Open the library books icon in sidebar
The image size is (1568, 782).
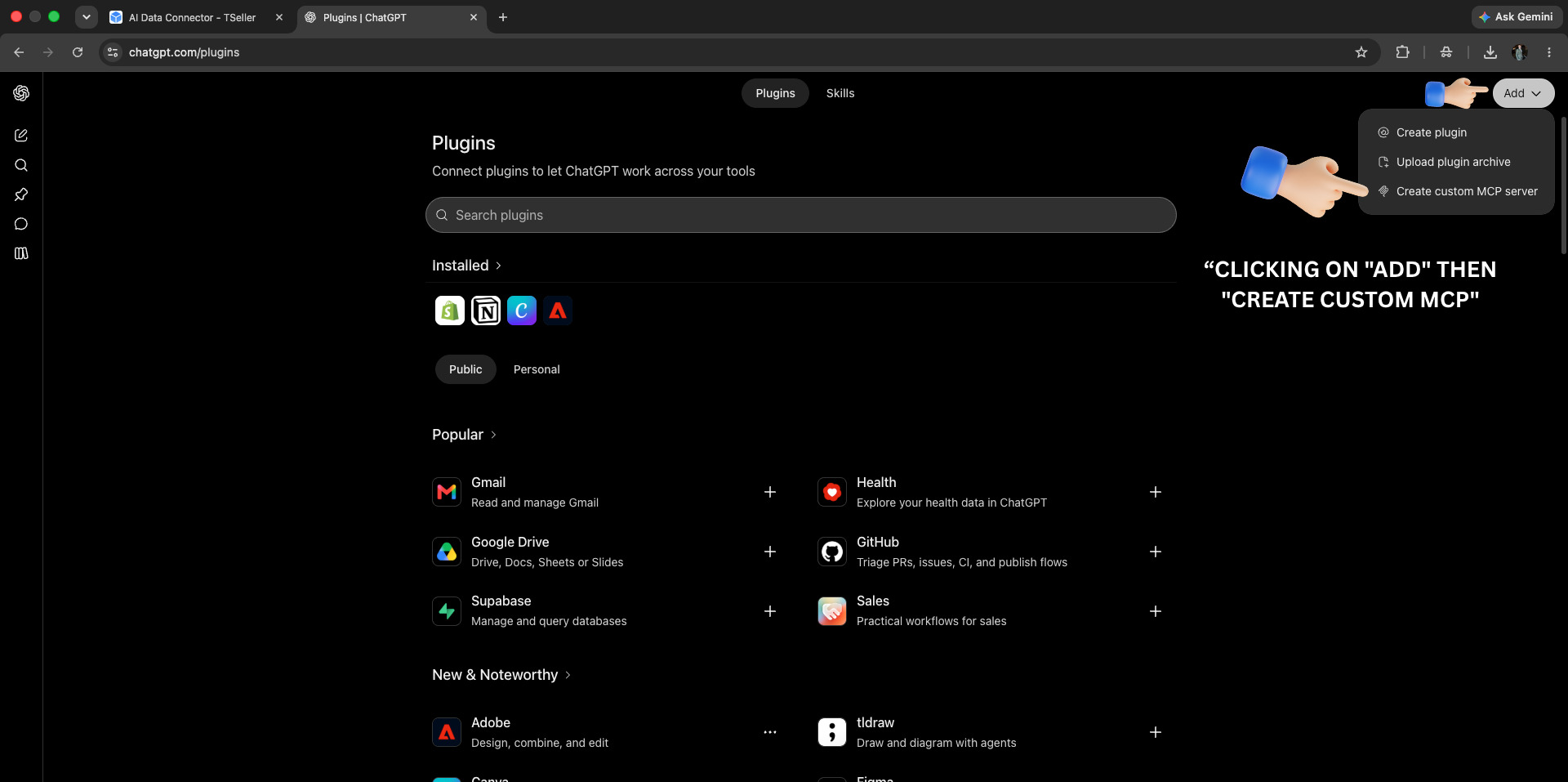(21, 253)
